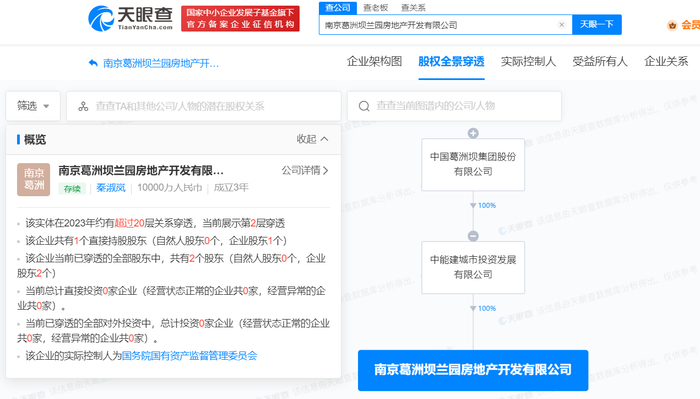Select the 中国葛洲坝集团股份有限公司 node
Viewport: 700px width, 399px height.
tap(473, 164)
